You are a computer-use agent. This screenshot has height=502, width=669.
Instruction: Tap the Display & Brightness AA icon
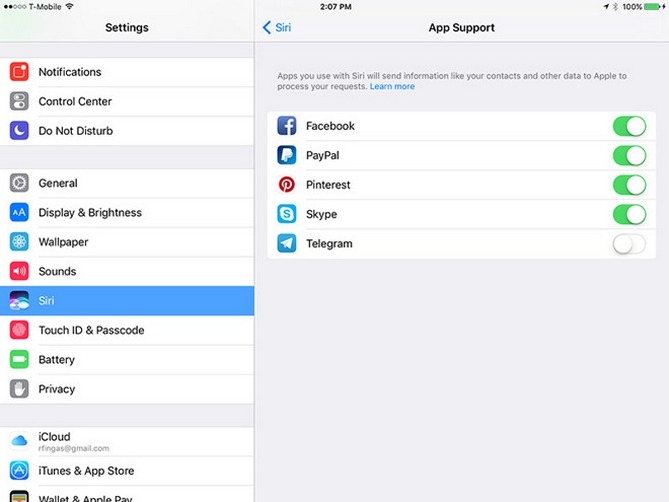19,212
